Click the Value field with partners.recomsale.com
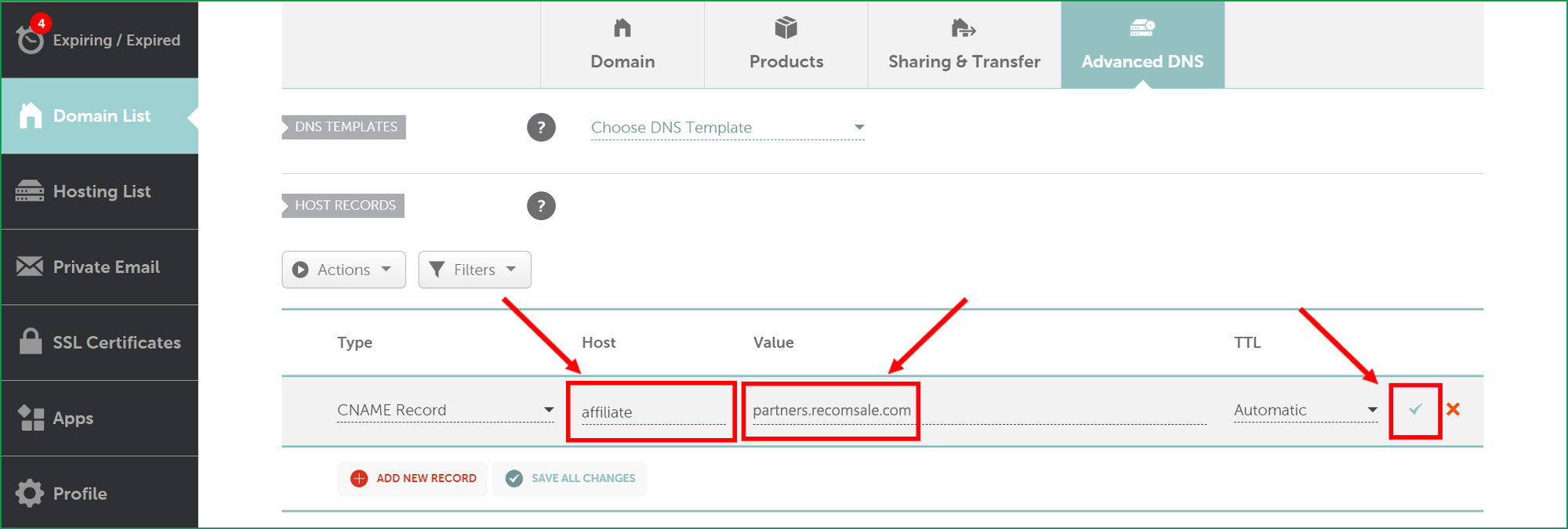This screenshot has height=529, width=1568. 831,411
